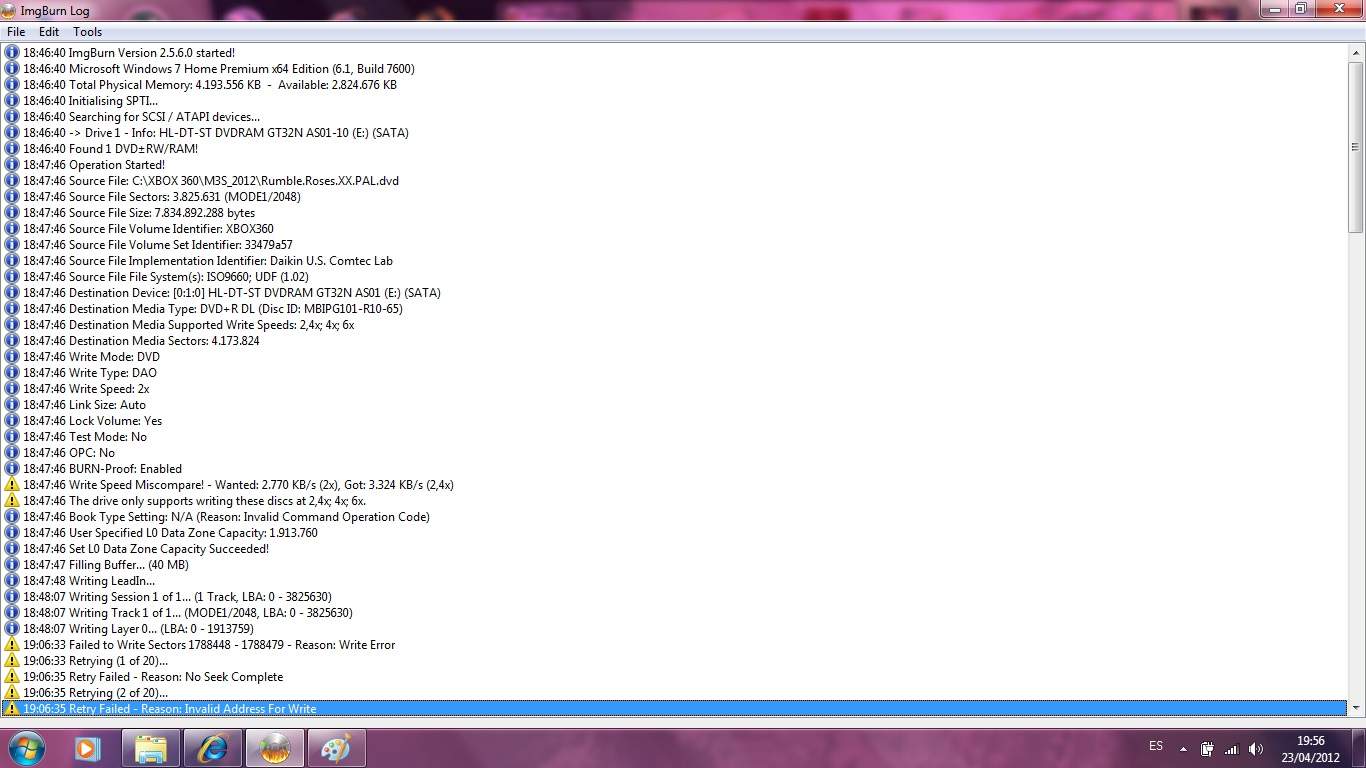Open Internet Explorer from the taskbar
This screenshot has height=768, width=1366.
coord(213,748)
